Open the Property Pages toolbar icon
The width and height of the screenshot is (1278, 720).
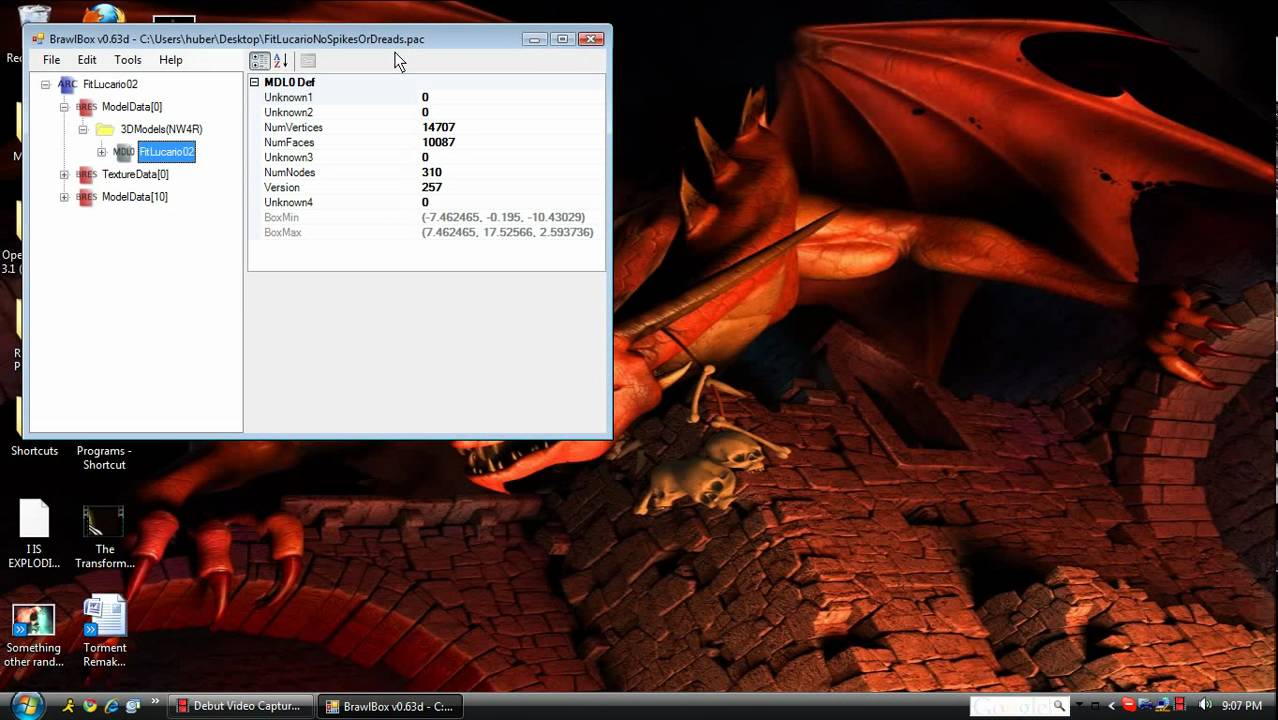pyautogui.click(x=308, y=61)
